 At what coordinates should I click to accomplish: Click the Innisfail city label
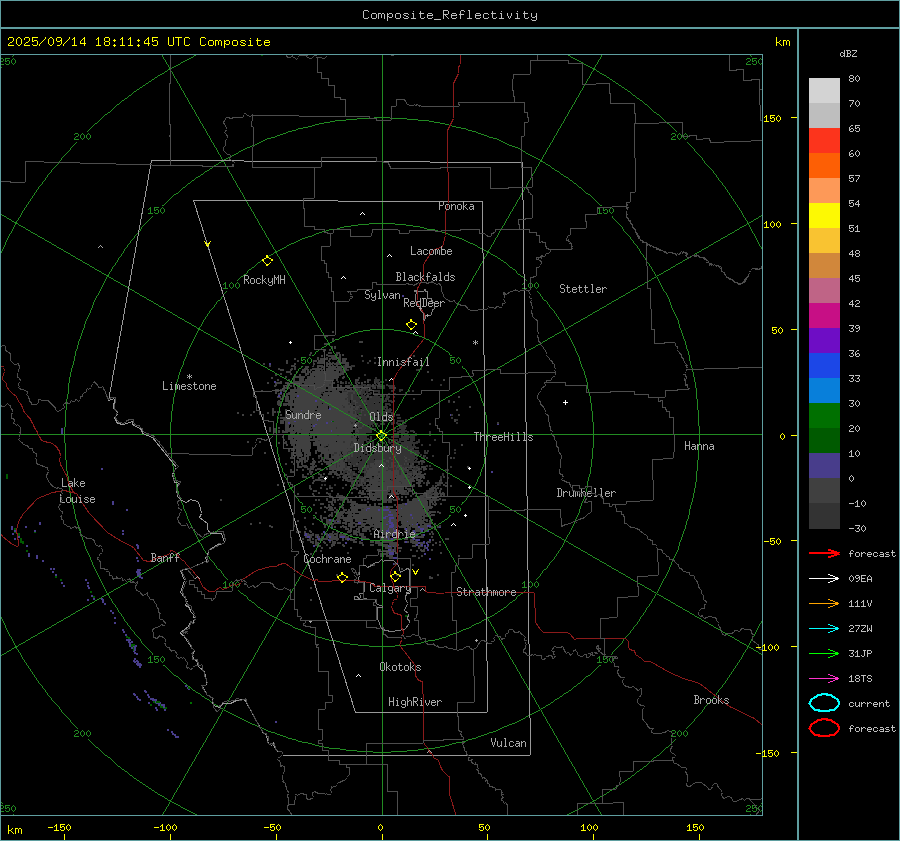(403, 362)
